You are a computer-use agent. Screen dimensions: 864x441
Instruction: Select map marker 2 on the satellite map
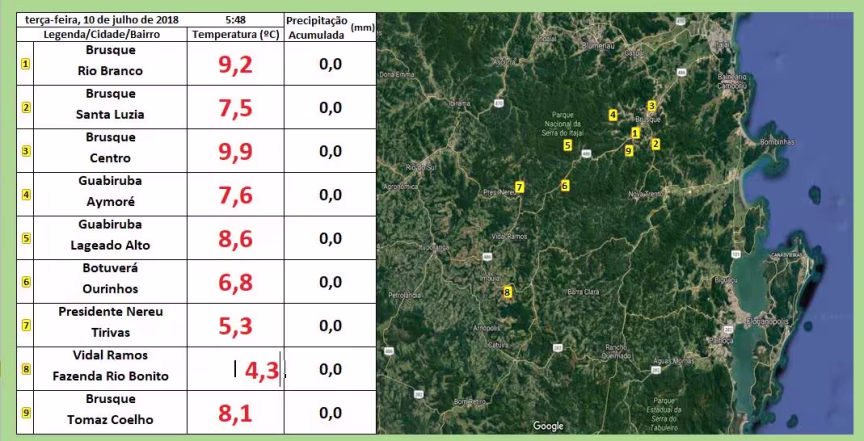[x=655, y=143]
